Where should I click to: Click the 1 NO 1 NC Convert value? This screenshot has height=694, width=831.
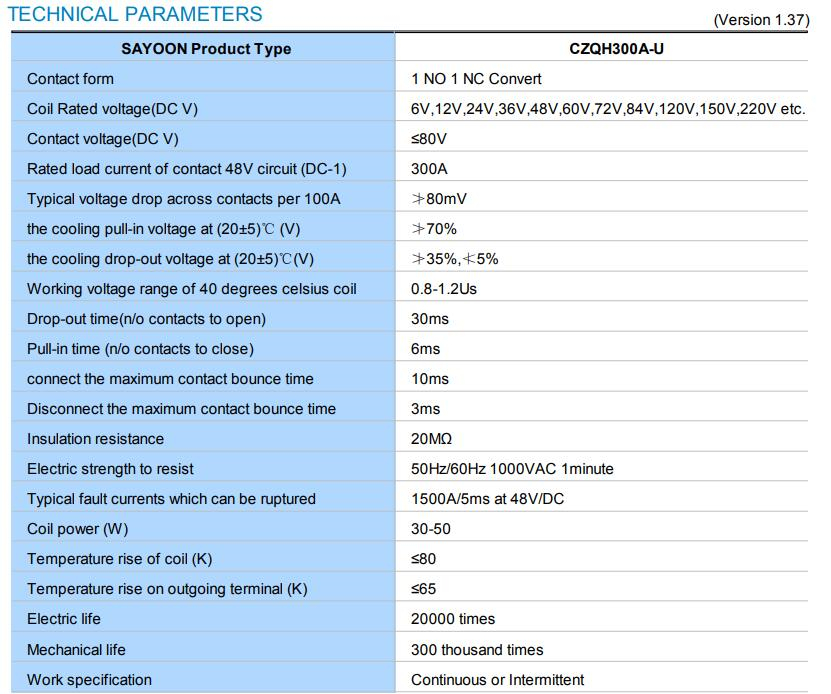(x=476, y=79)
